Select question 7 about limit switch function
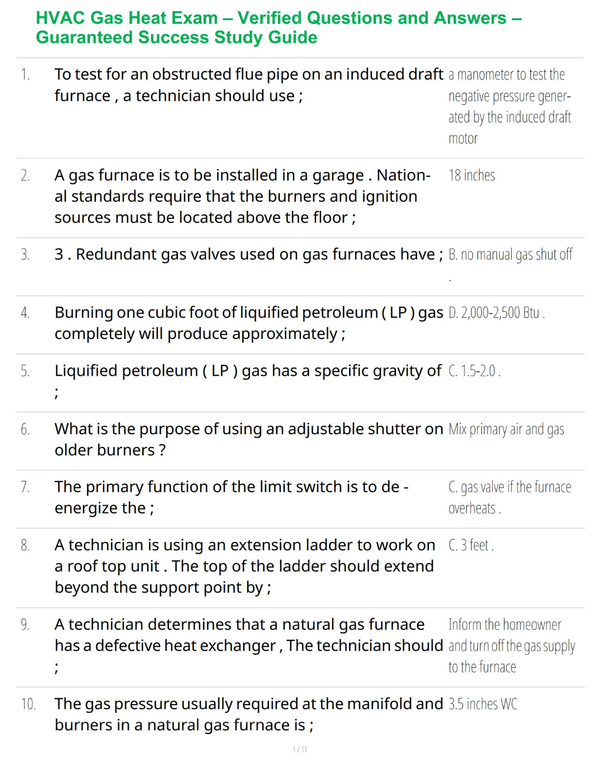 (x=232, y=497)
